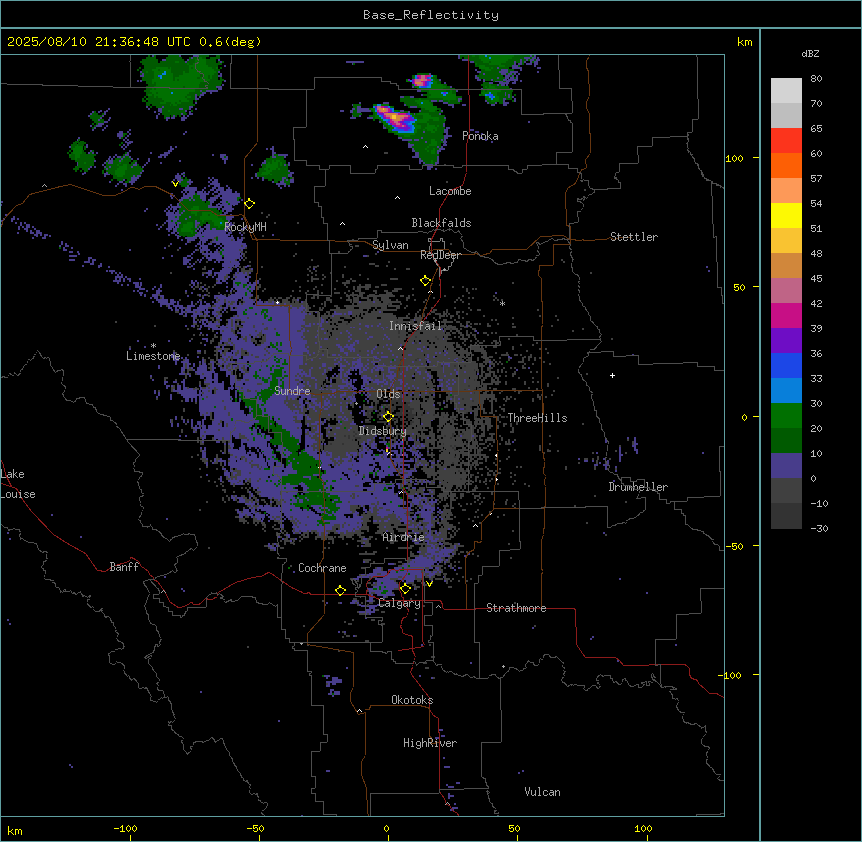Image resolution: width=862 pixels, height=842 pixels.
Task: Select the Innisfail label
Action: [x=415, y=326]
